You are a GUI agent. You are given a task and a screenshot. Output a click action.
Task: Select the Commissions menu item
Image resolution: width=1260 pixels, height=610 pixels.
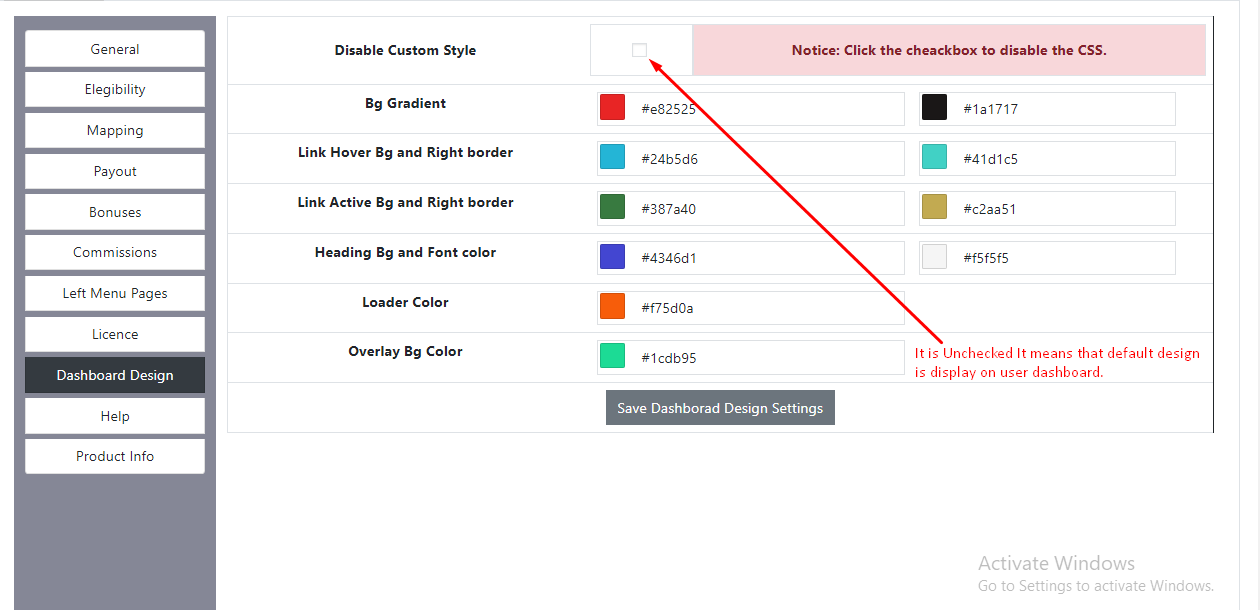114,252
